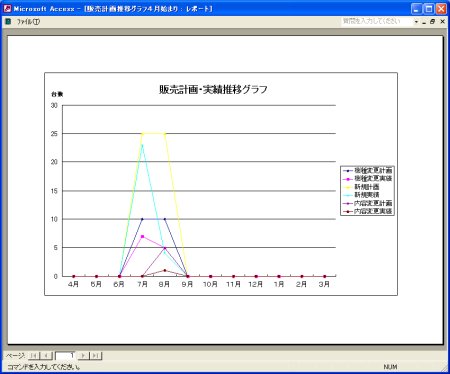Select the magenta 機種変更実績 legend entry
The width and height of the screenshot is (450, 374).
[368, 178]
